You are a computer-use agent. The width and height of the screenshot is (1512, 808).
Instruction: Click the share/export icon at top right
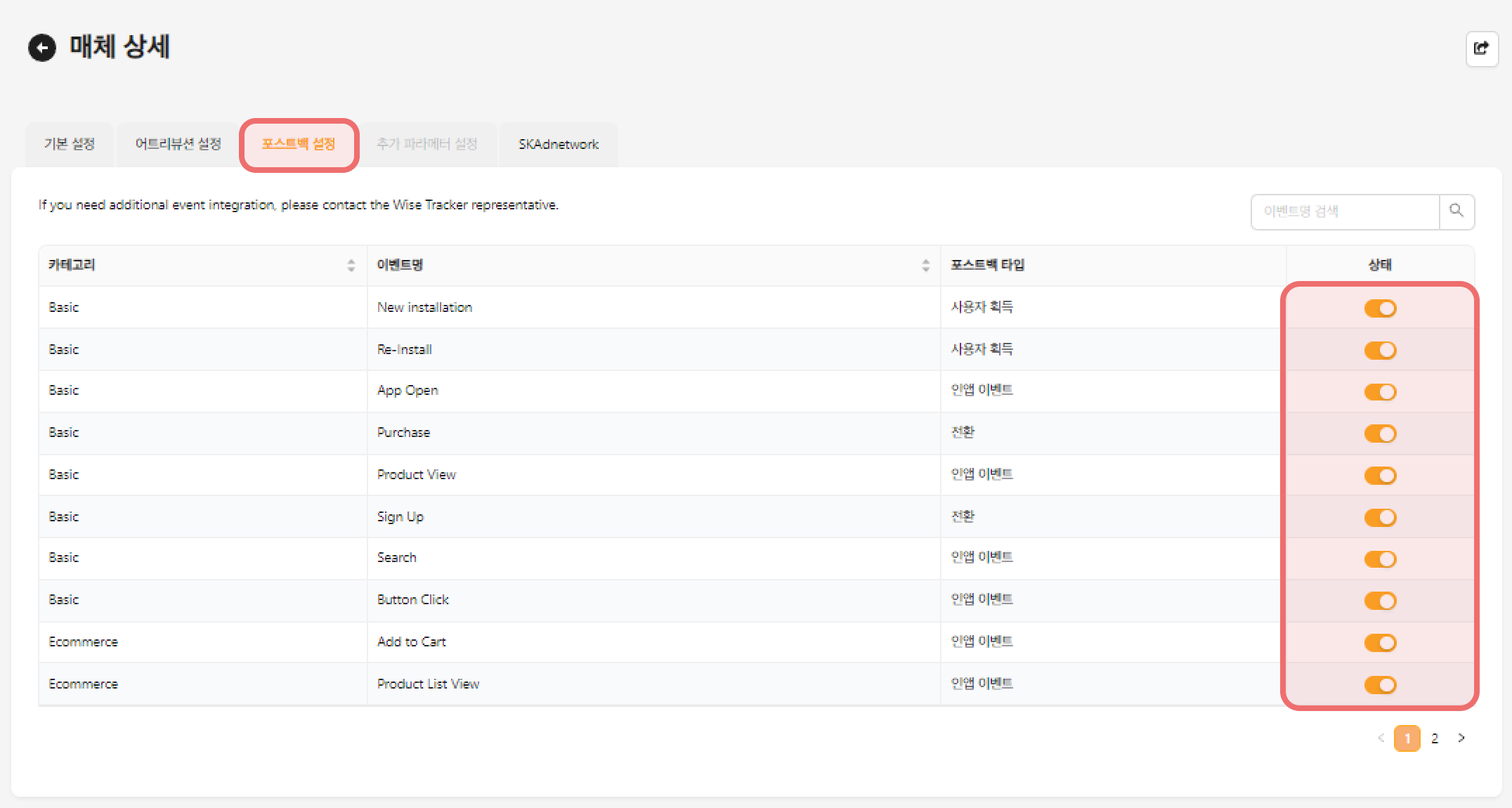coord(1481,48)
